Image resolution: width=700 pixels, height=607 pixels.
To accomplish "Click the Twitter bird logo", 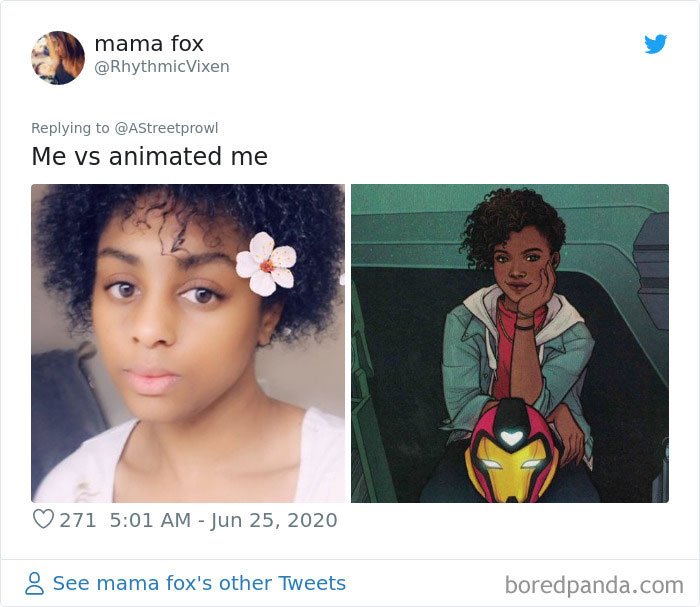I will pyautogui.click(x=655, y=44).
